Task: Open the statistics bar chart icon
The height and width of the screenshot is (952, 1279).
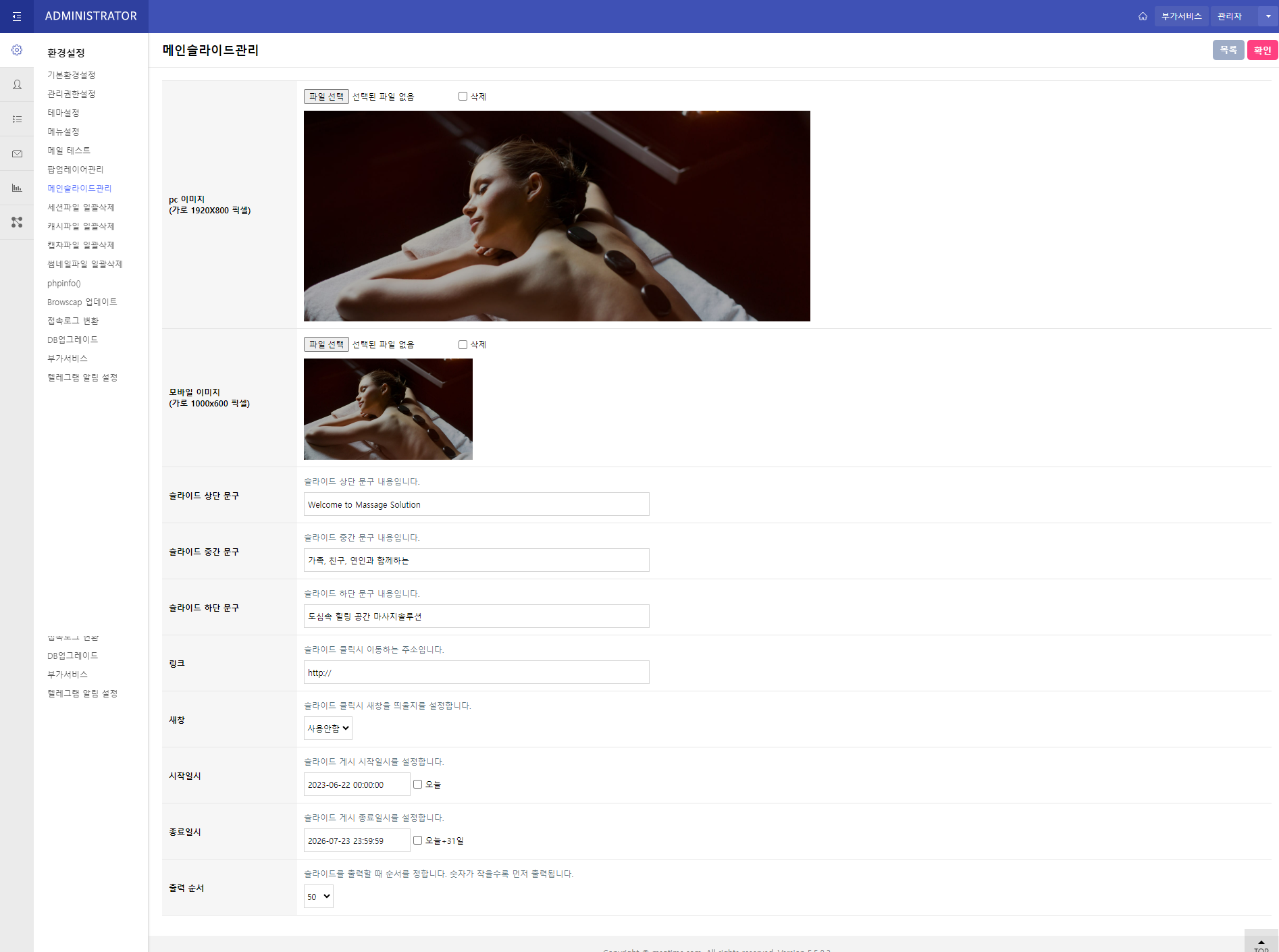Action: click(x=17, y=188)
